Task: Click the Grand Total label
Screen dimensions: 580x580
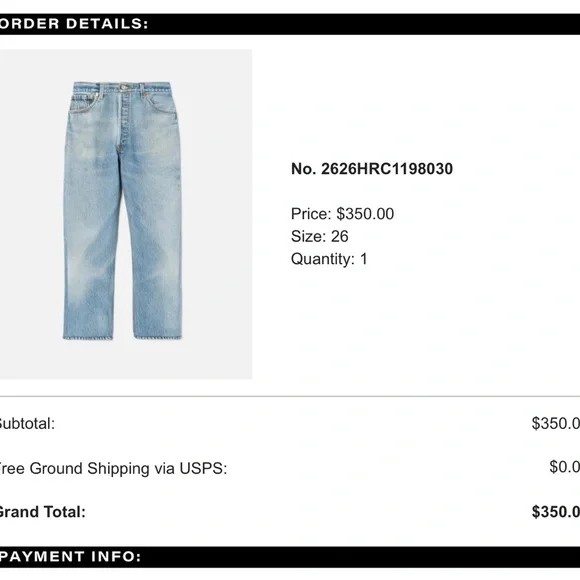Action: [42, 512]
